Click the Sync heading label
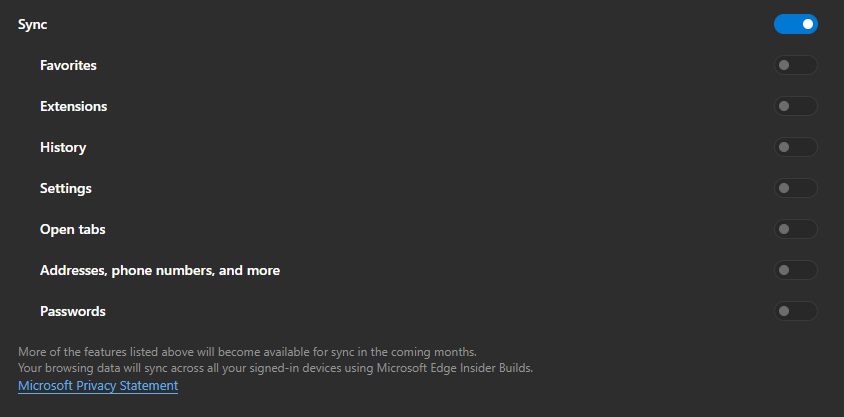The image size is (844, 417). 32,24
